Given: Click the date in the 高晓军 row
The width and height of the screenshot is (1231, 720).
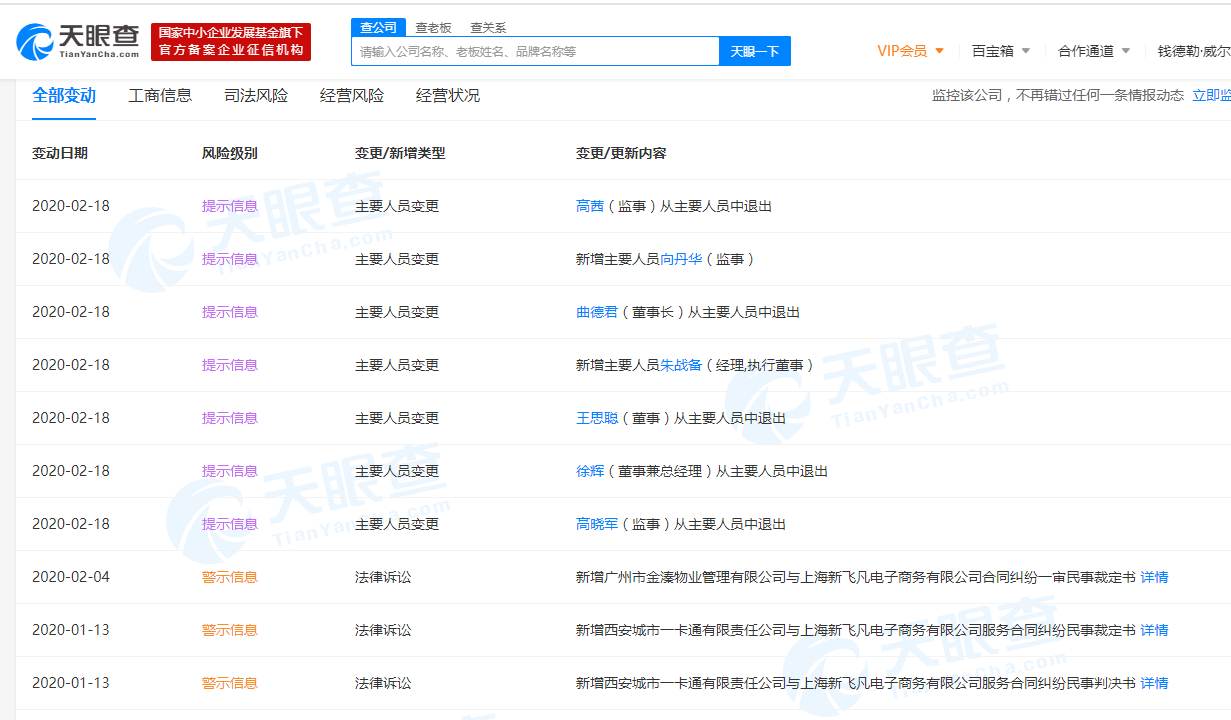Looking at the screenshot, I should (71, 524).
